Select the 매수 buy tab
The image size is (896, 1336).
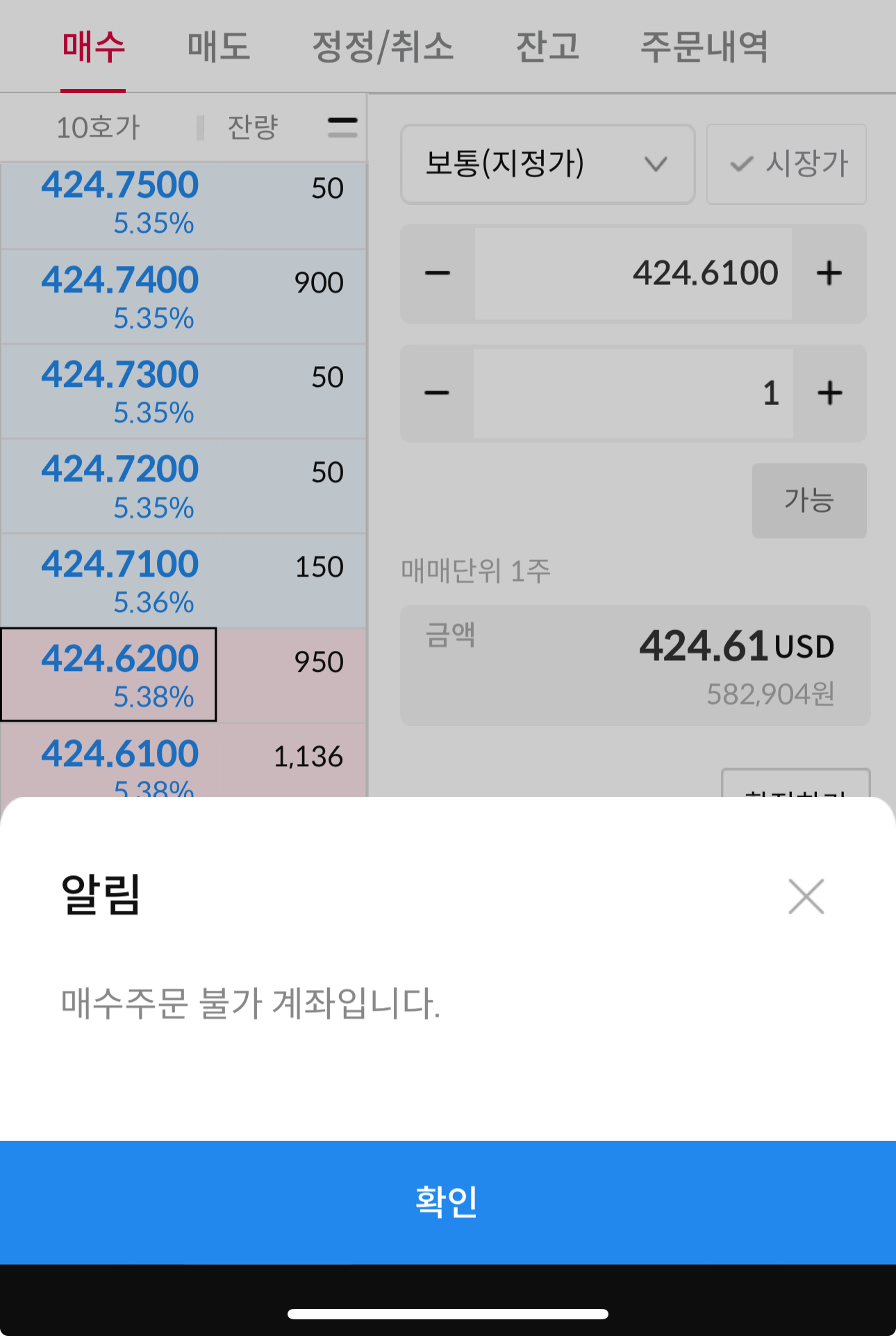93,47
